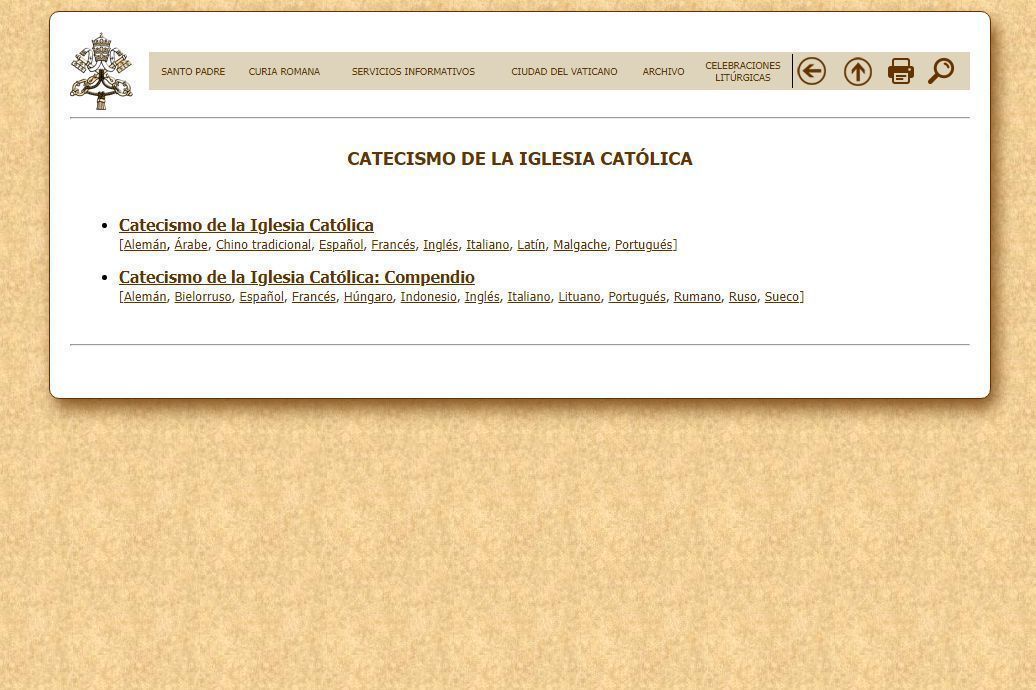1036x690 pixels.
Task: Select the Rumano language link
Action: coord(697,297)
